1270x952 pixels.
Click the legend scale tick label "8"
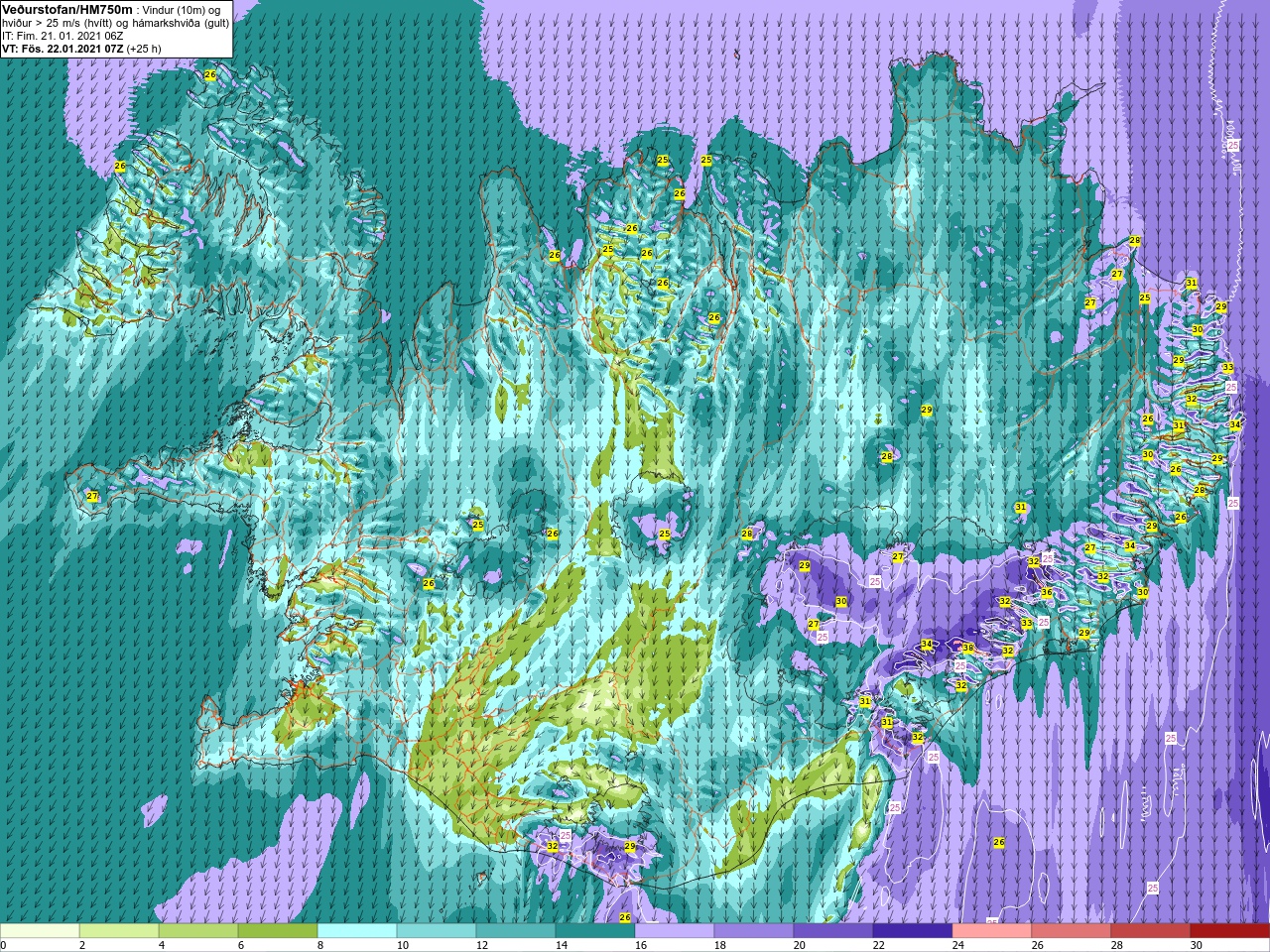pyautogui.click(x=320, y=945)
